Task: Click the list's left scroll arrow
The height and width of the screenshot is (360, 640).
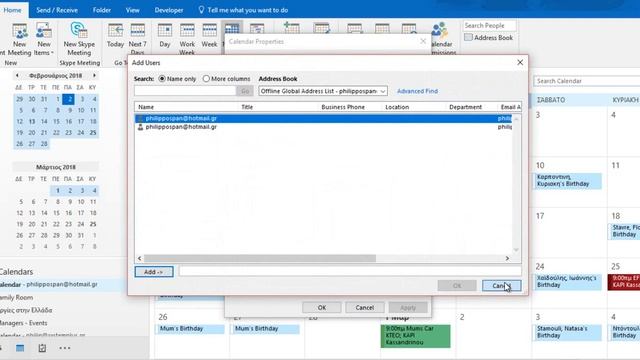Action: tap(140, 258)
